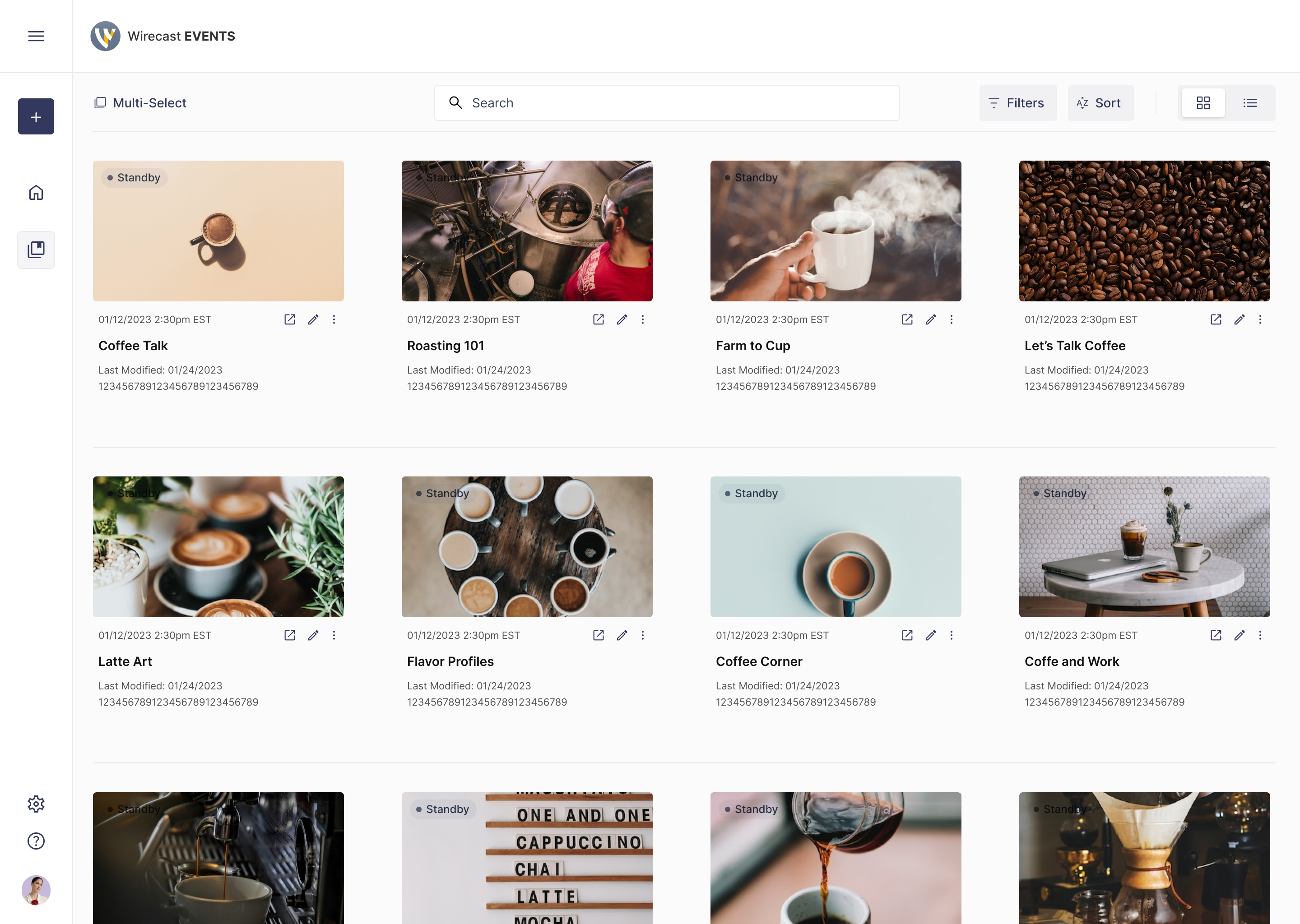
Task: Open the Farm to Cup thumbnail
Action: pos(836,231)
